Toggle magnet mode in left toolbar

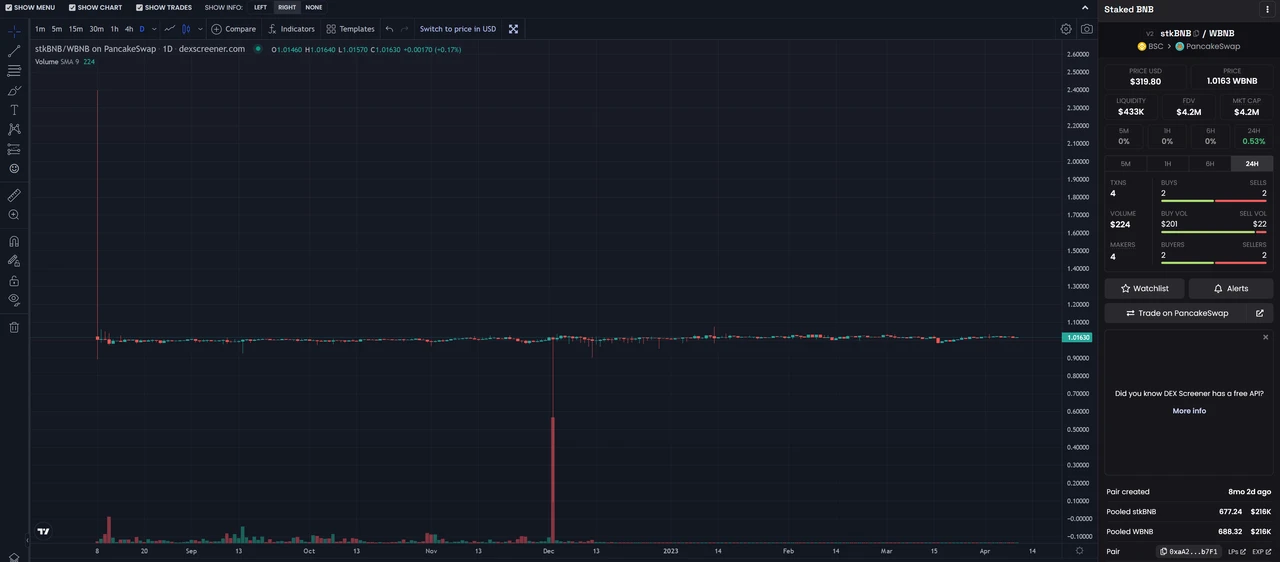click(14, 241)
